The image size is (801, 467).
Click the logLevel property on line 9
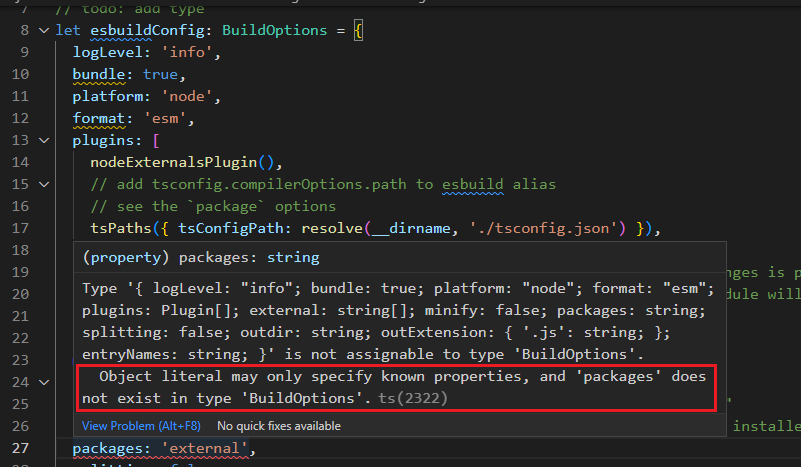(x=108, y=53)
